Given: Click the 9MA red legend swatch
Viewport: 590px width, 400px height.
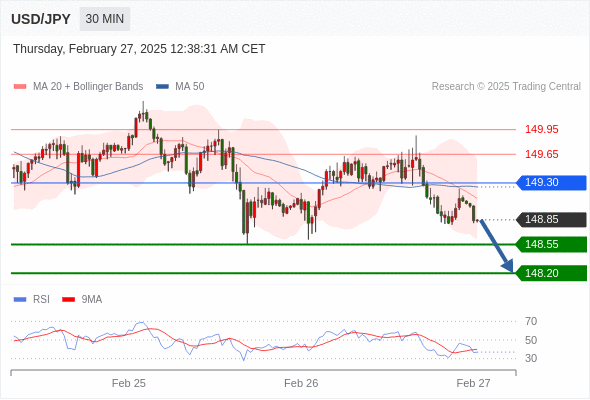Looking at the screenshot, I should tap(68, 300).
